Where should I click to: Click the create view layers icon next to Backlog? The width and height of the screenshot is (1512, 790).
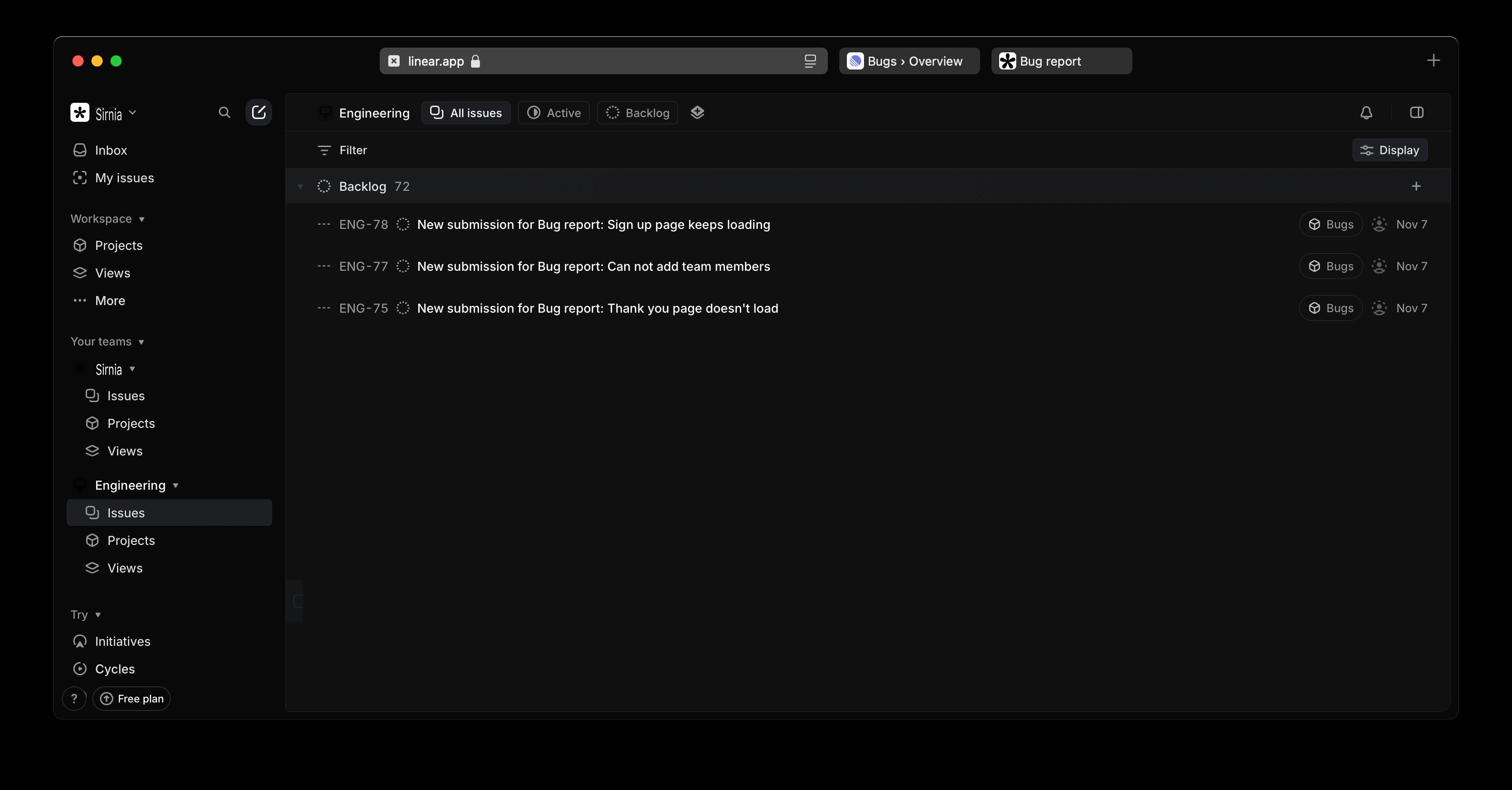pos(697,112)
